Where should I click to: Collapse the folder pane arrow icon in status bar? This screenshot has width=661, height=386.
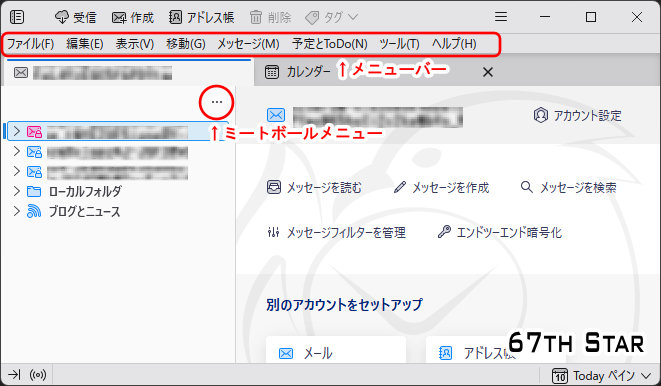(x=14, y=375)
